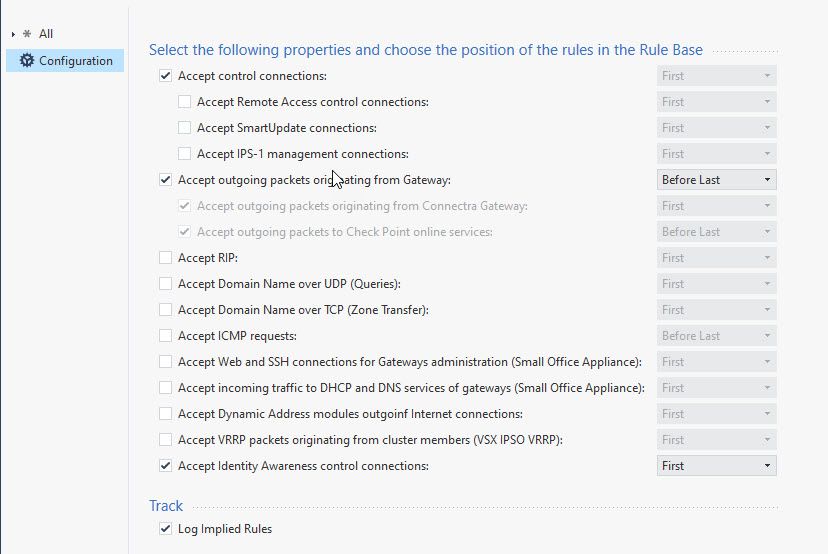Enable Accept Domain Name over UDP (Queries)
The height and width of the screenshot is (554, 828).
tap(166, 284)
